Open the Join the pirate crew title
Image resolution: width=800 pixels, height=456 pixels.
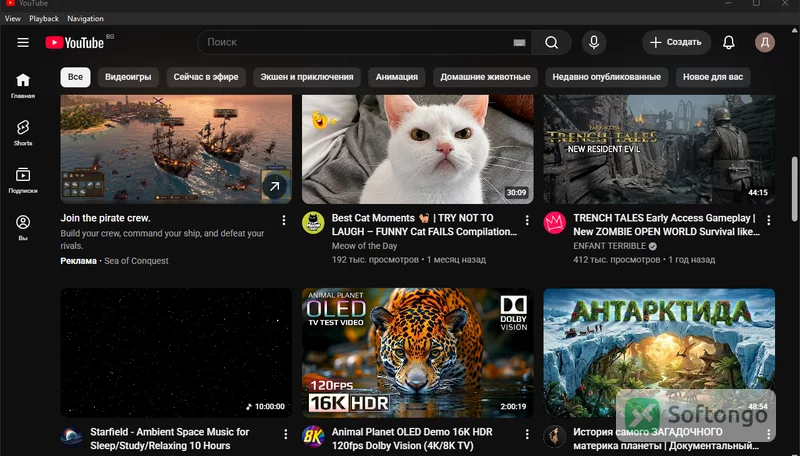pyautogui.click(x=106, y=218)
